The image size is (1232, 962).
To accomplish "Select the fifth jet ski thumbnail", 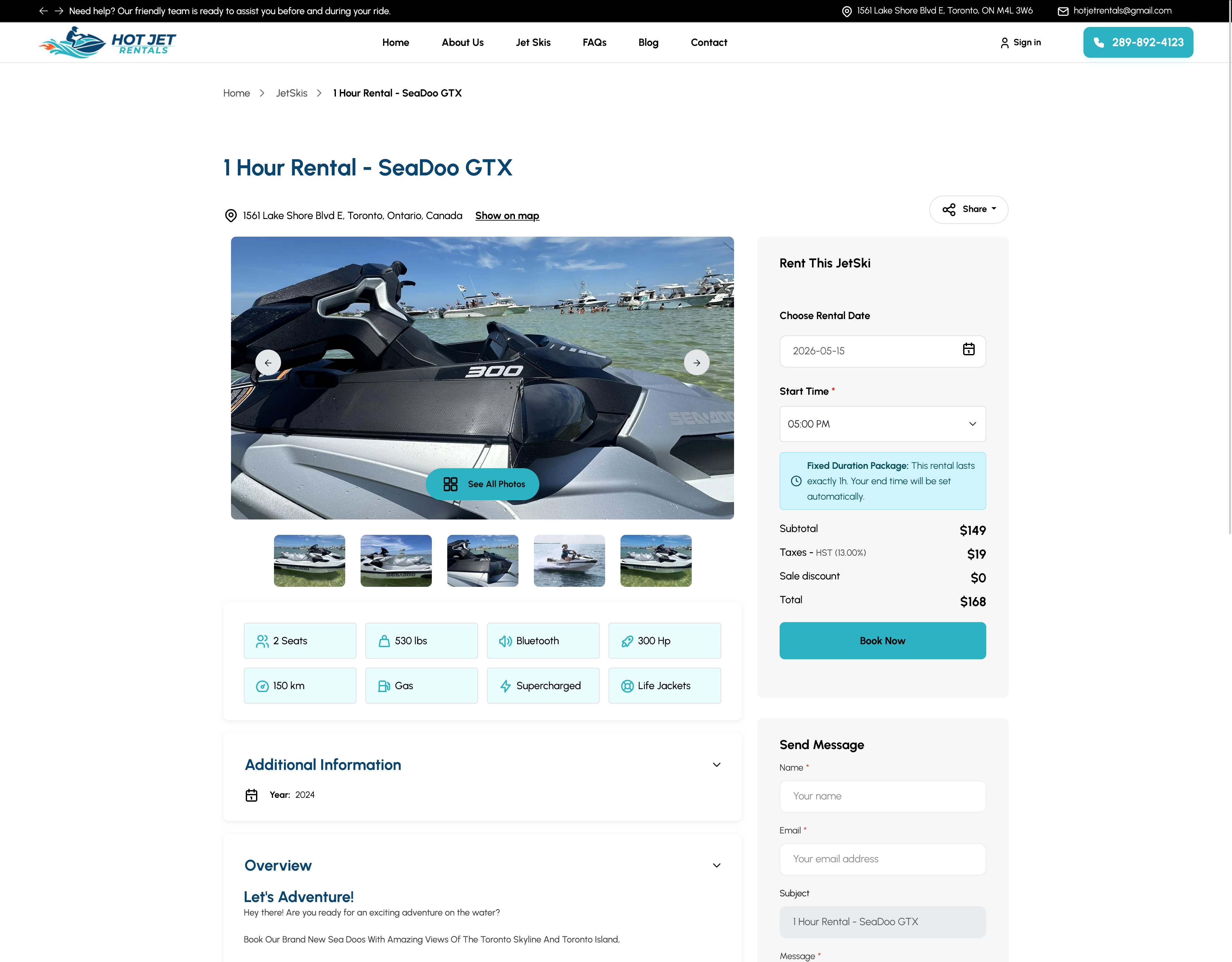I will [x=655, y=561].
